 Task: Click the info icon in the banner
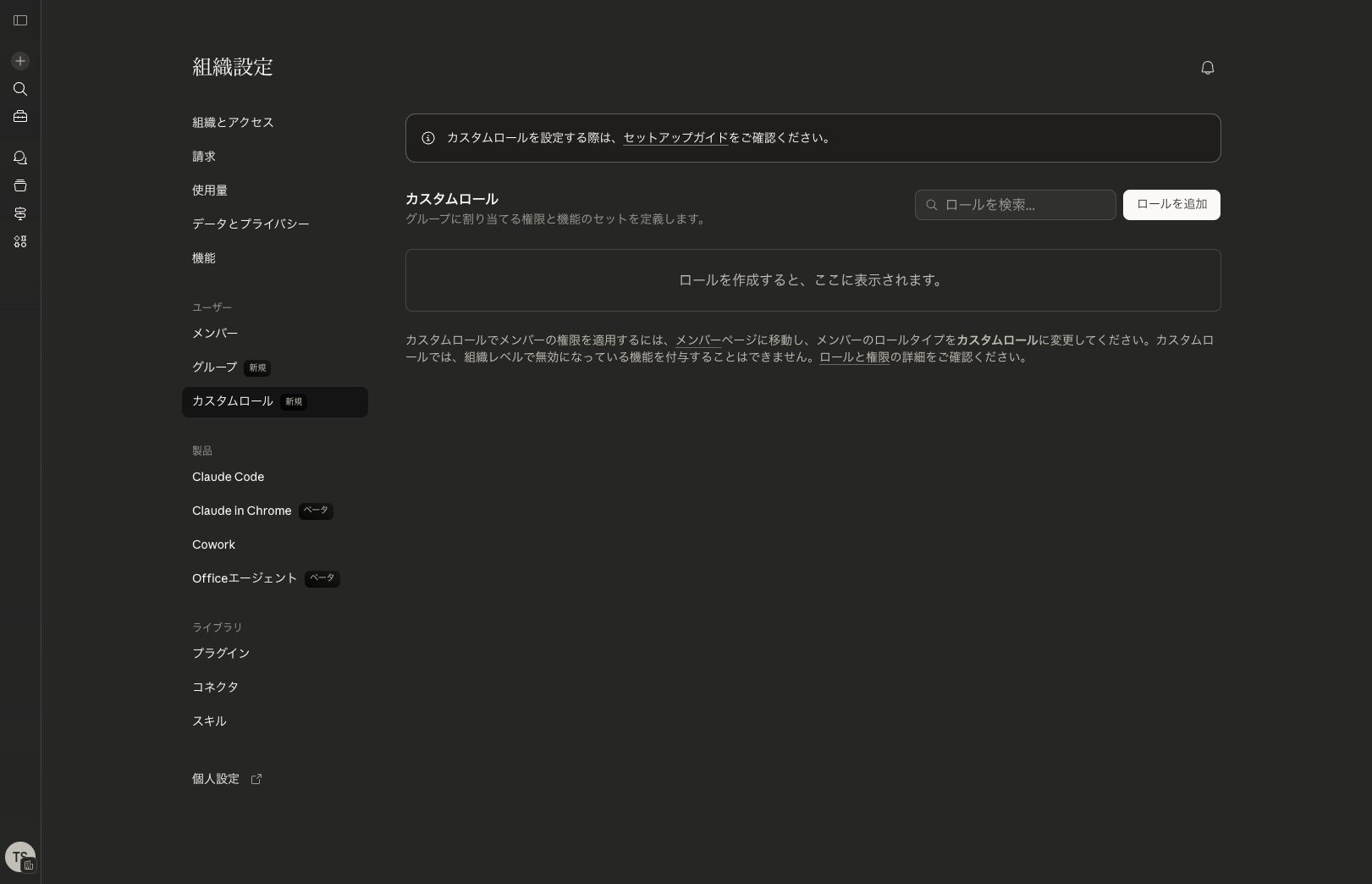(x=428, y=138)
